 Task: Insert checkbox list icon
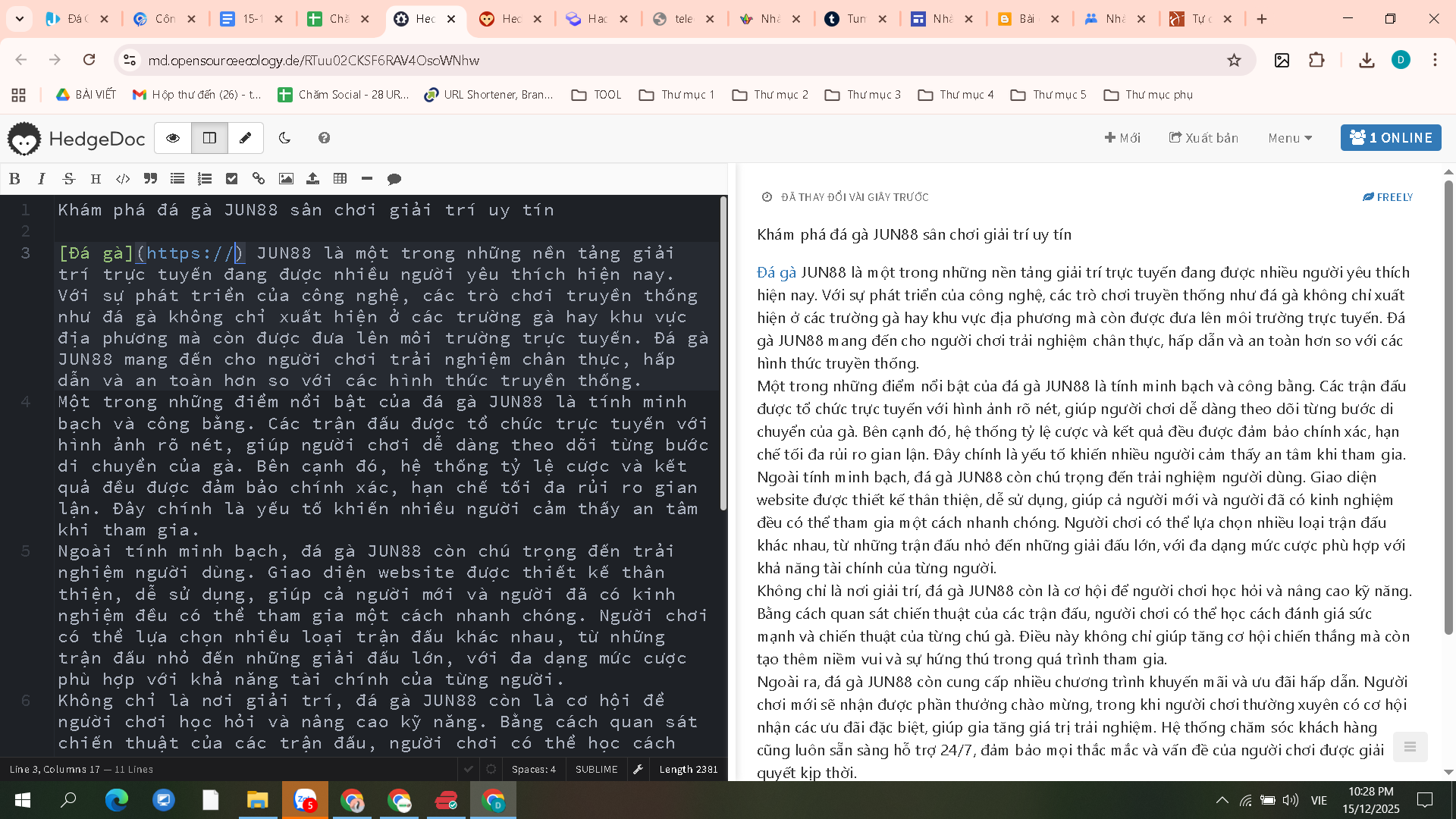232,179
